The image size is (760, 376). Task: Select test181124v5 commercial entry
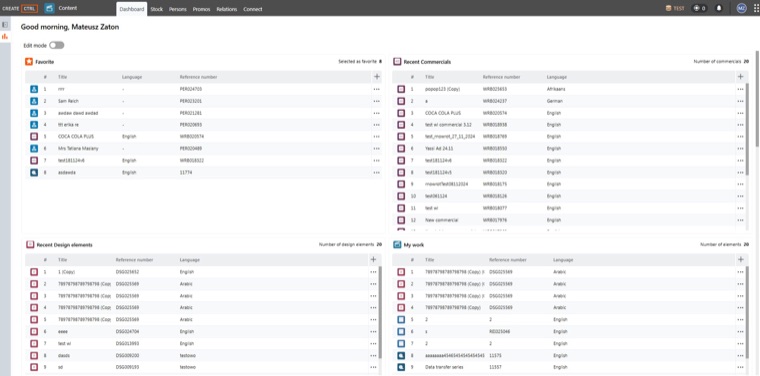pyautogui.click(x=438, y=172)
